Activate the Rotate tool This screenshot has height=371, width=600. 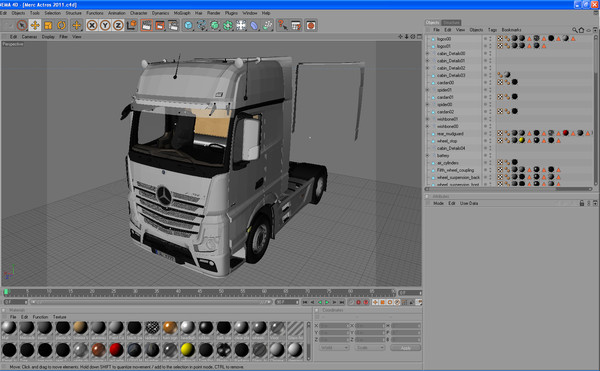coord(61,26)
